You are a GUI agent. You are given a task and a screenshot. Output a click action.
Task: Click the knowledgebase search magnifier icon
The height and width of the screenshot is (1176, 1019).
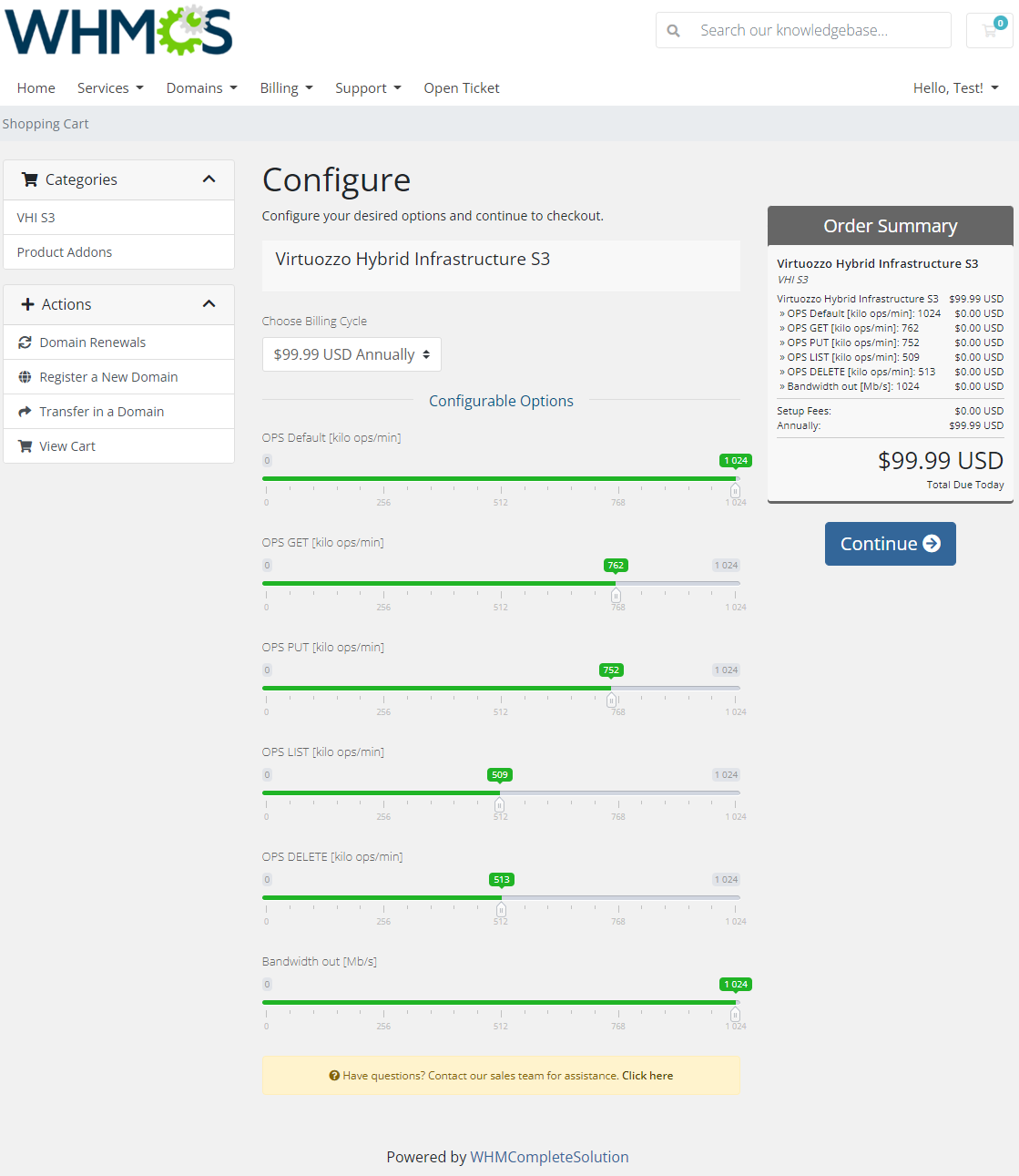click(673, 31)
